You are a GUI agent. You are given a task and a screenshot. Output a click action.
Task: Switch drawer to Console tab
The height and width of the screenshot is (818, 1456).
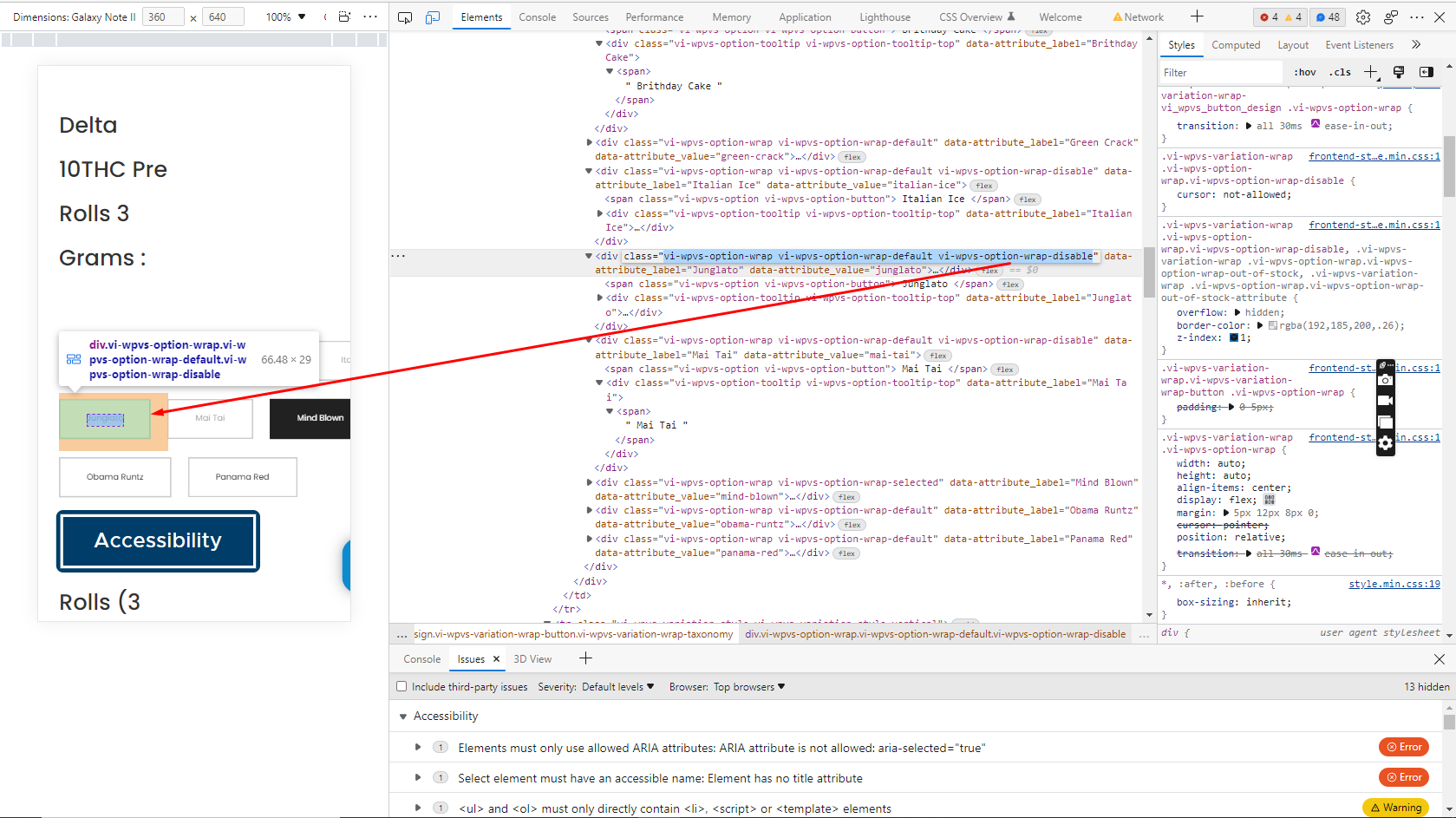[422, 658]
